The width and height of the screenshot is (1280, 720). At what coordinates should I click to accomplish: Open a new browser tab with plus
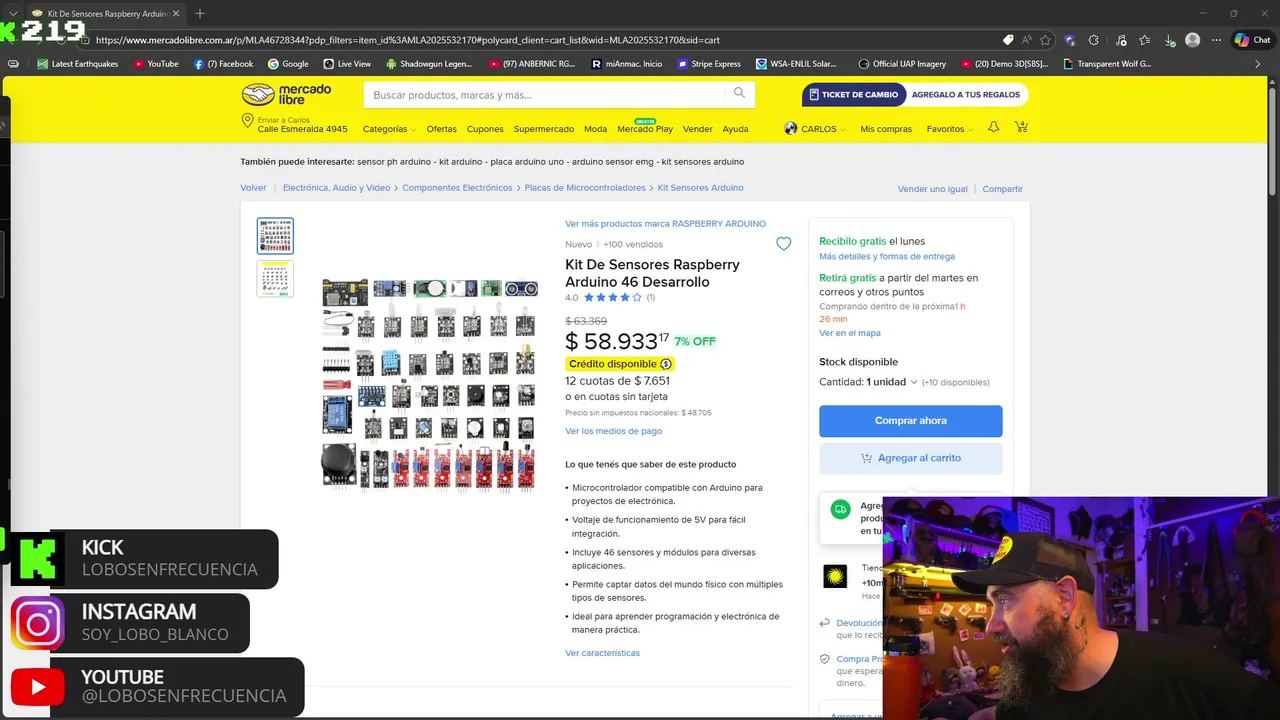coord(199,13)
